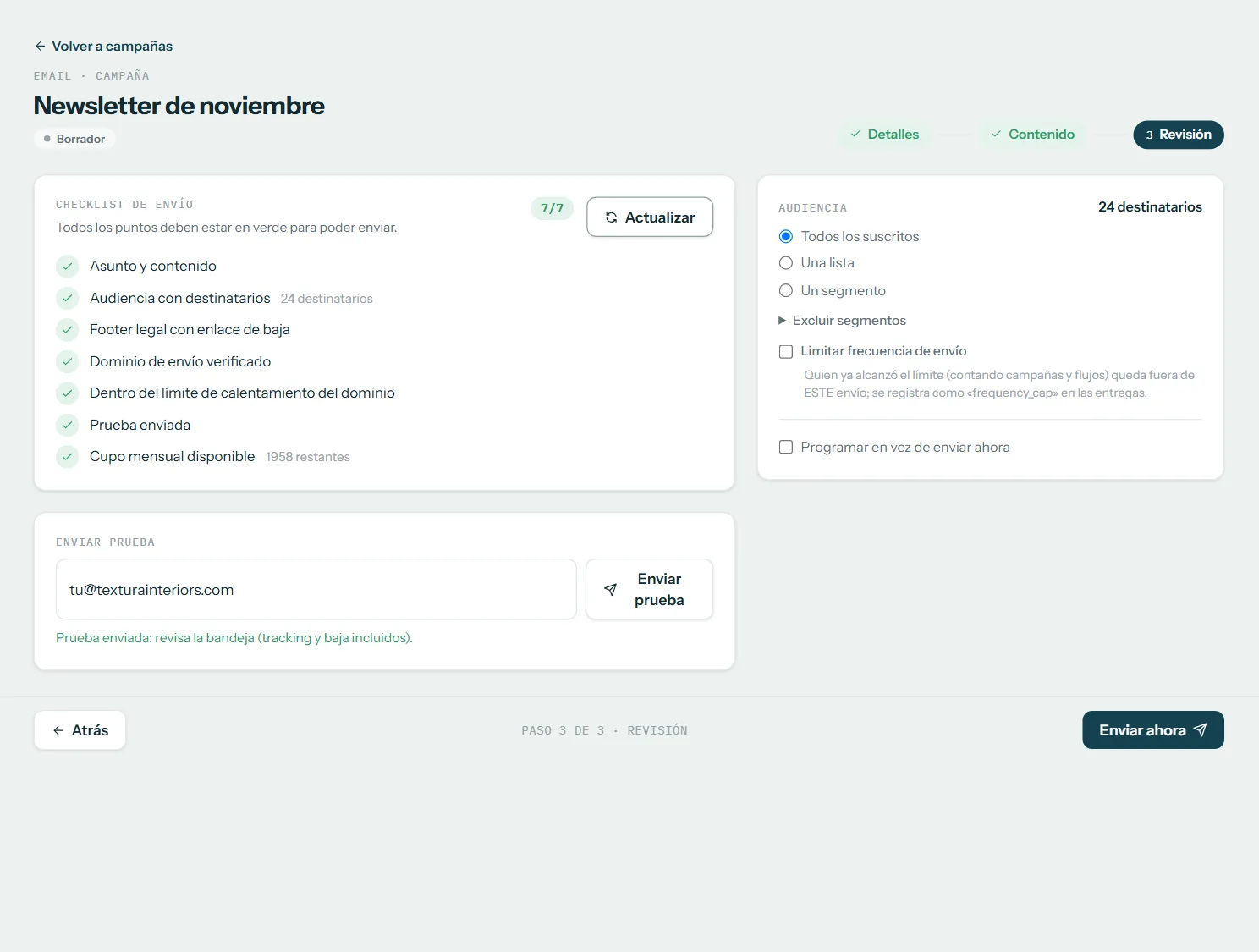
Task: Click the gray dot in Borrador badge
Action: (x=47, y=139)
